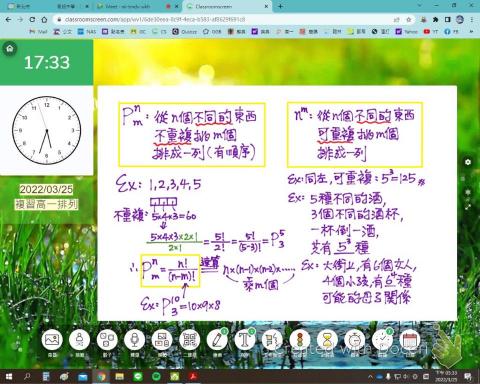Open the Text widget
Image resolution: width=480 pixels, height=384 pixels.
245,340
